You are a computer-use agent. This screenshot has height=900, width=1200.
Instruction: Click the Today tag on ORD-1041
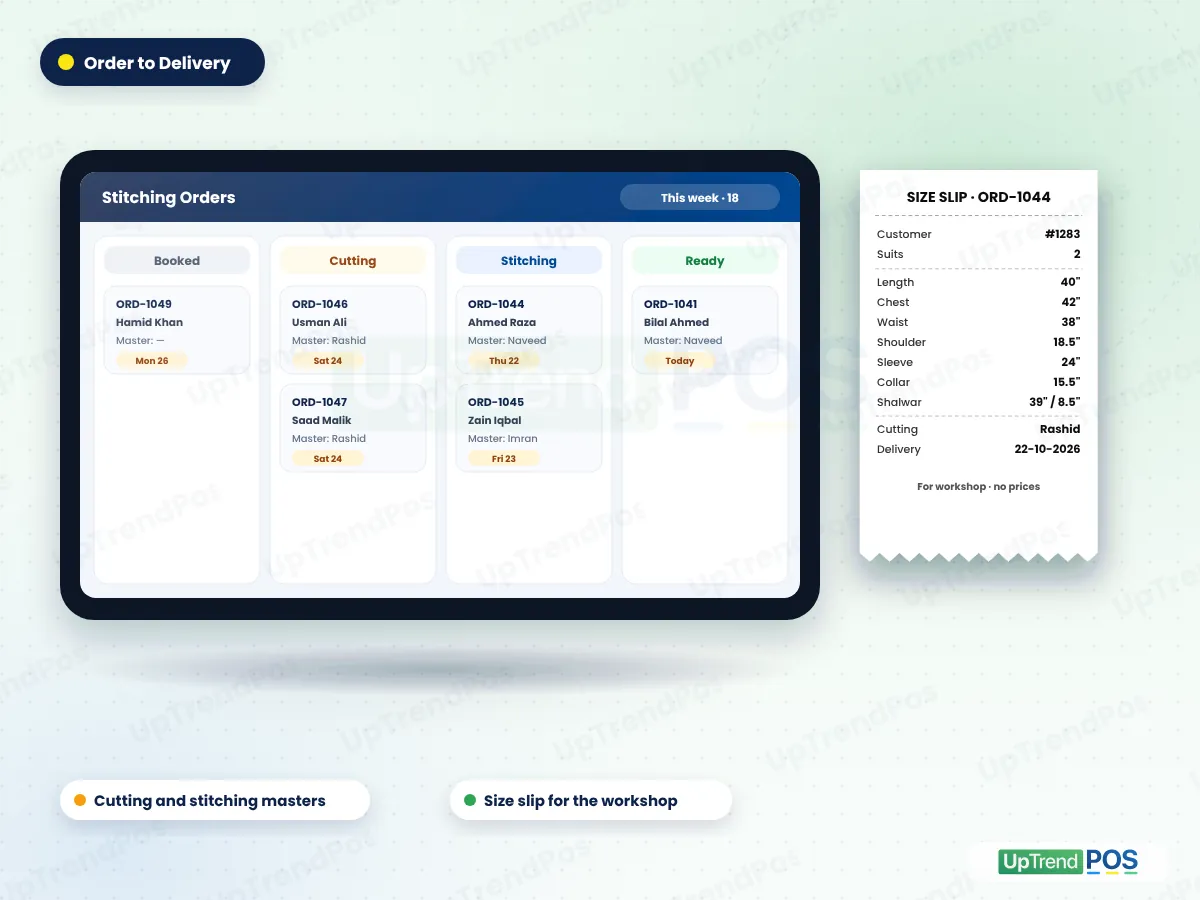pos(680,361)
